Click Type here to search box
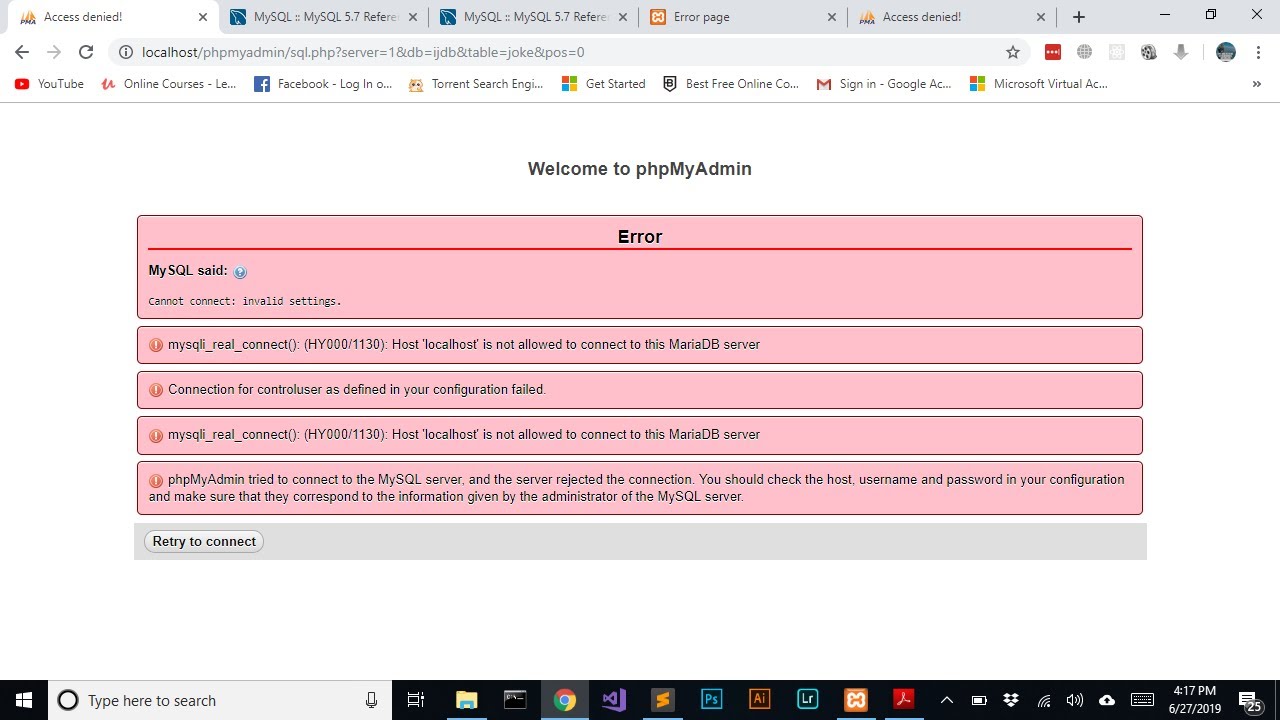Viewport: 1280px width, 720px height. [x=219, y=700]
